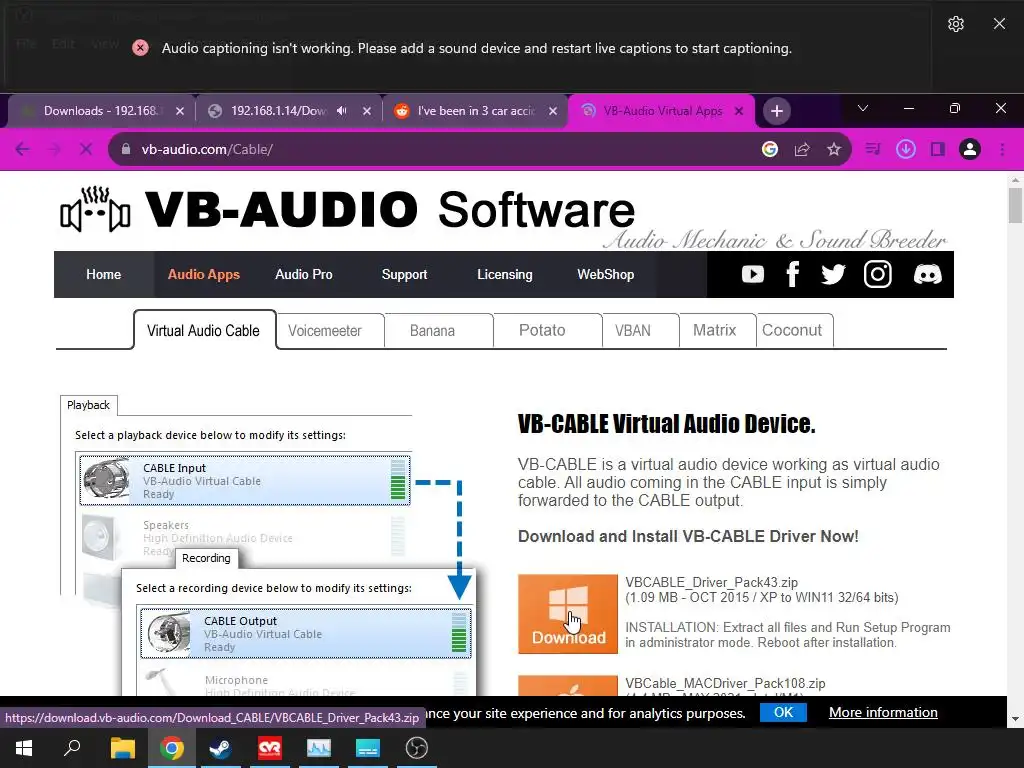Stop loading the page
The width and height of the screenshot is (1024, 768).
pos(86,149)
